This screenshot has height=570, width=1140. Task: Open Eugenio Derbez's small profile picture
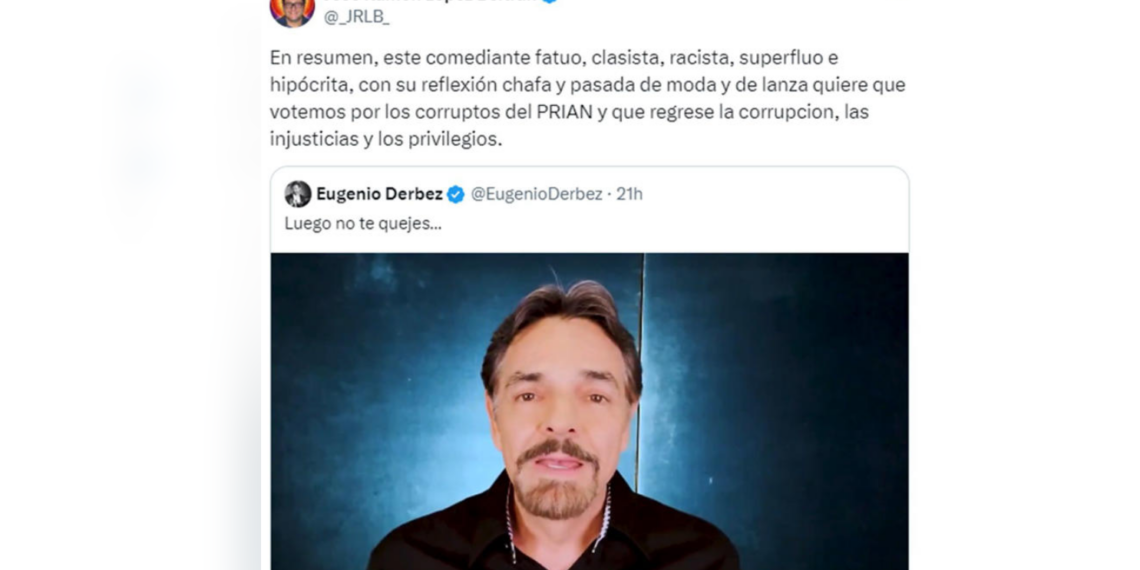point(297,194)
